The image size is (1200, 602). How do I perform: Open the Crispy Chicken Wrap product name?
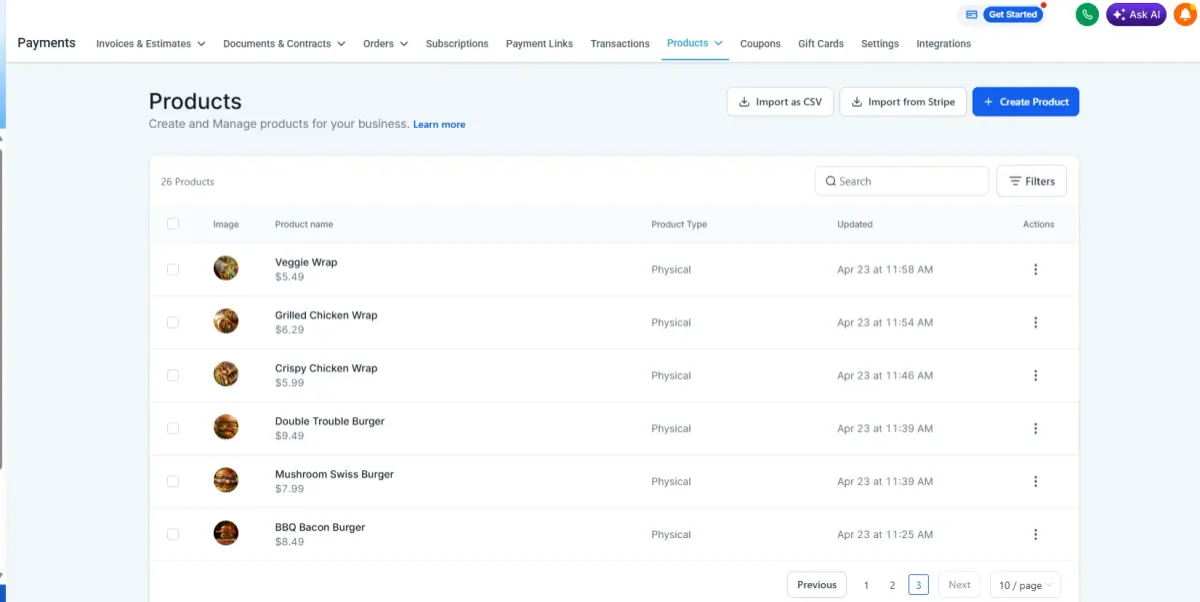click(x=326, y=368)
